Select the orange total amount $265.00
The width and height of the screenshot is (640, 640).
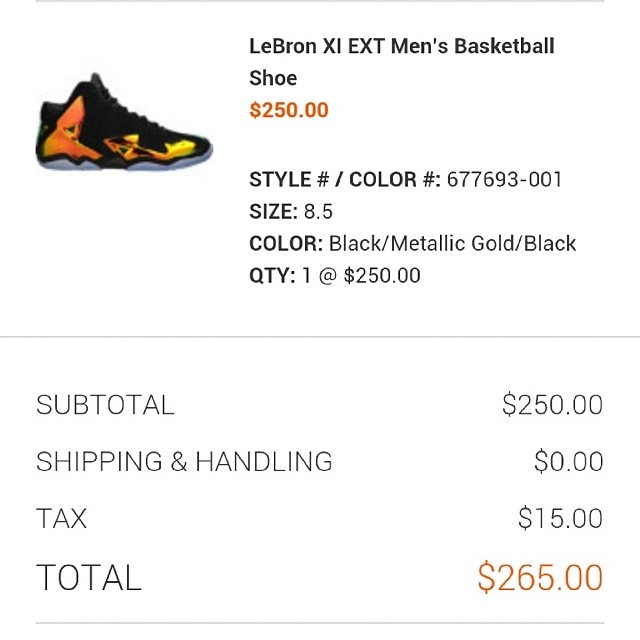[x=540, y=578]
